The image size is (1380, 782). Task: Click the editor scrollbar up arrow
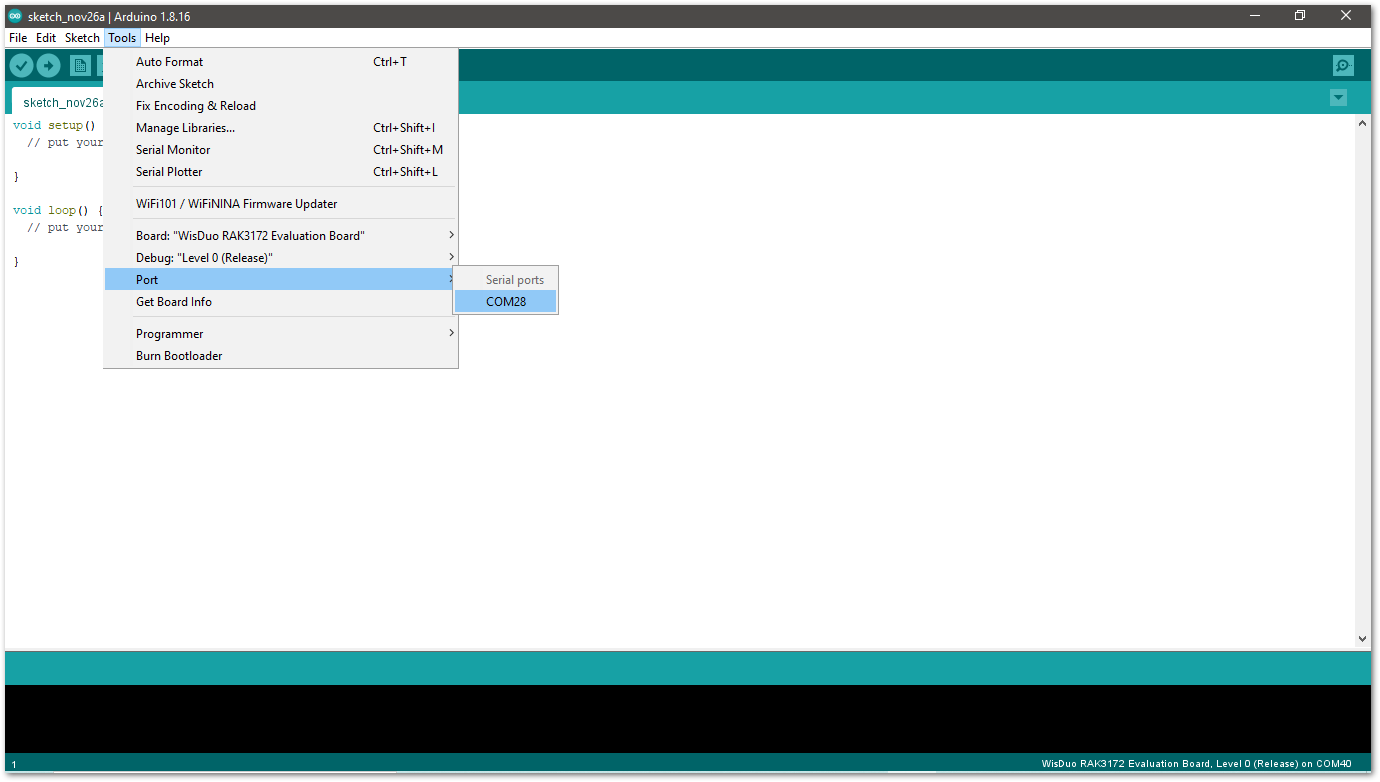coord(1362,123)
